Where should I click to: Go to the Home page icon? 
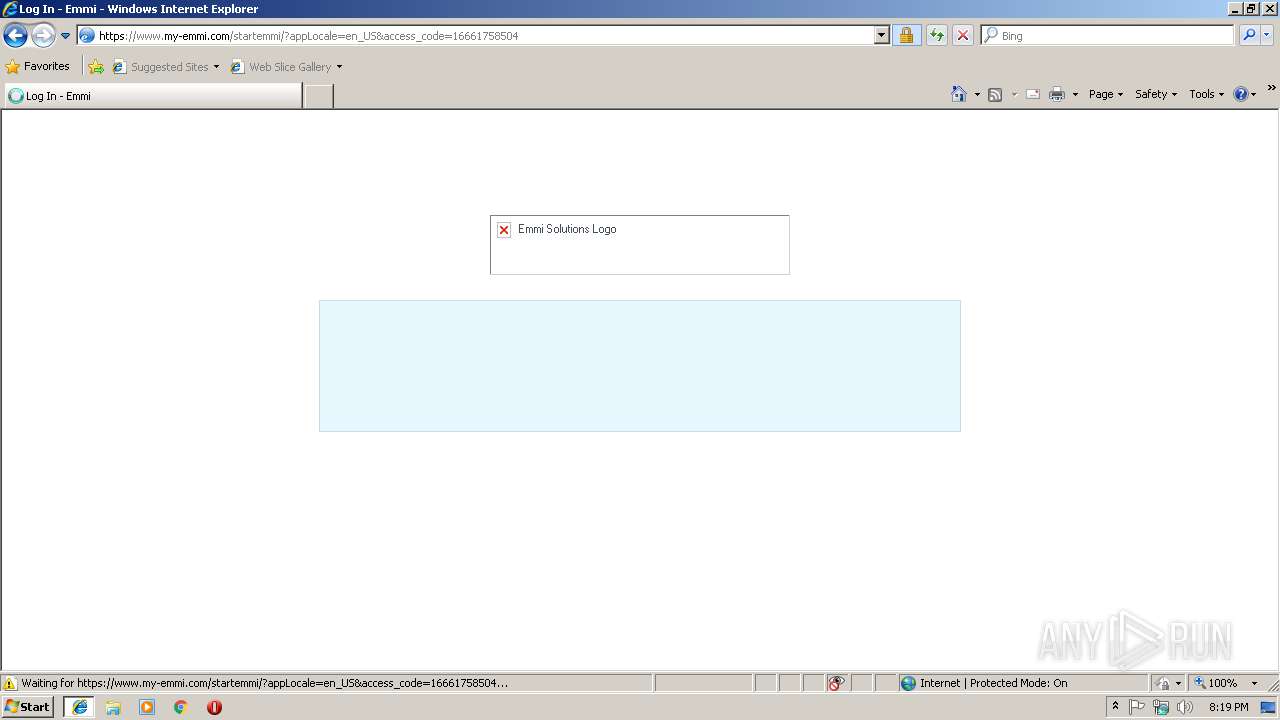(959, 94)
